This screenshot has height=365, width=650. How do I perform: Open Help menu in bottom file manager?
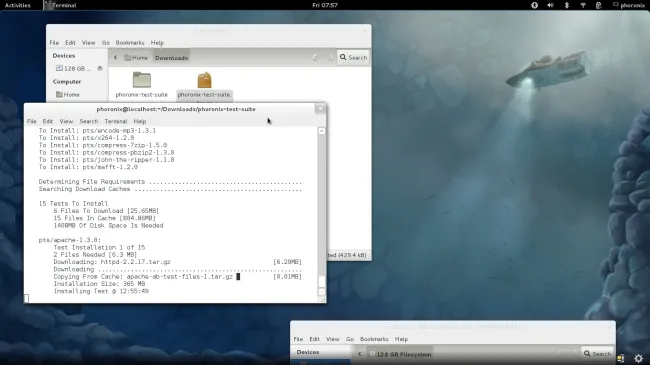tap(401, 339)
